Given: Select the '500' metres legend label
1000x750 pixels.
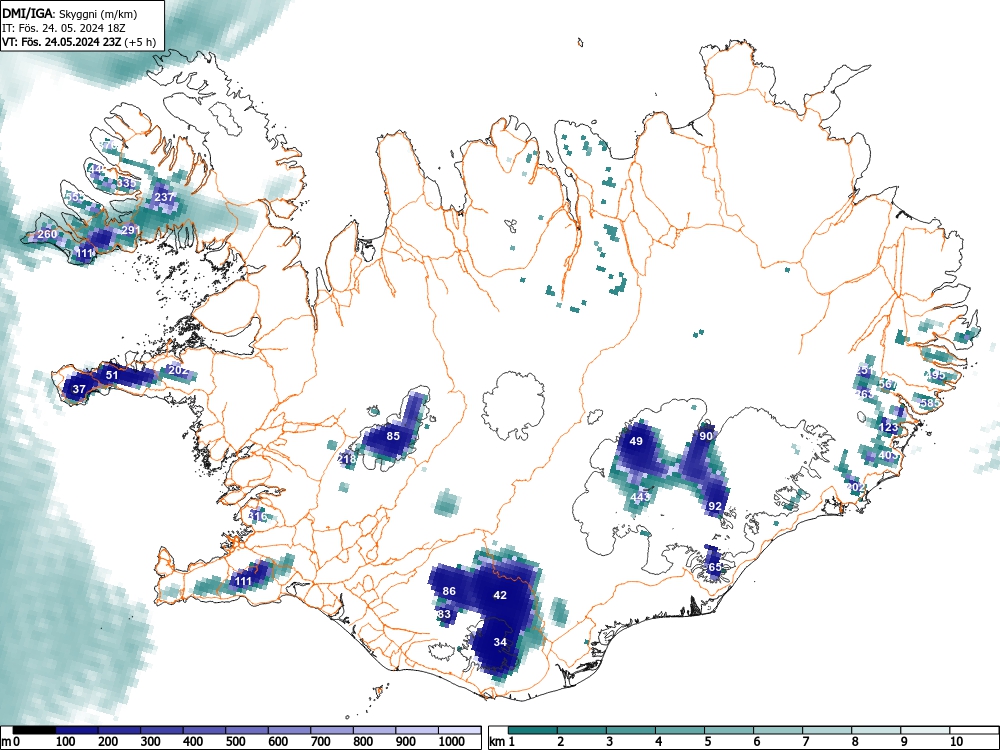Looking at the screenshot, I should point(236,742).
